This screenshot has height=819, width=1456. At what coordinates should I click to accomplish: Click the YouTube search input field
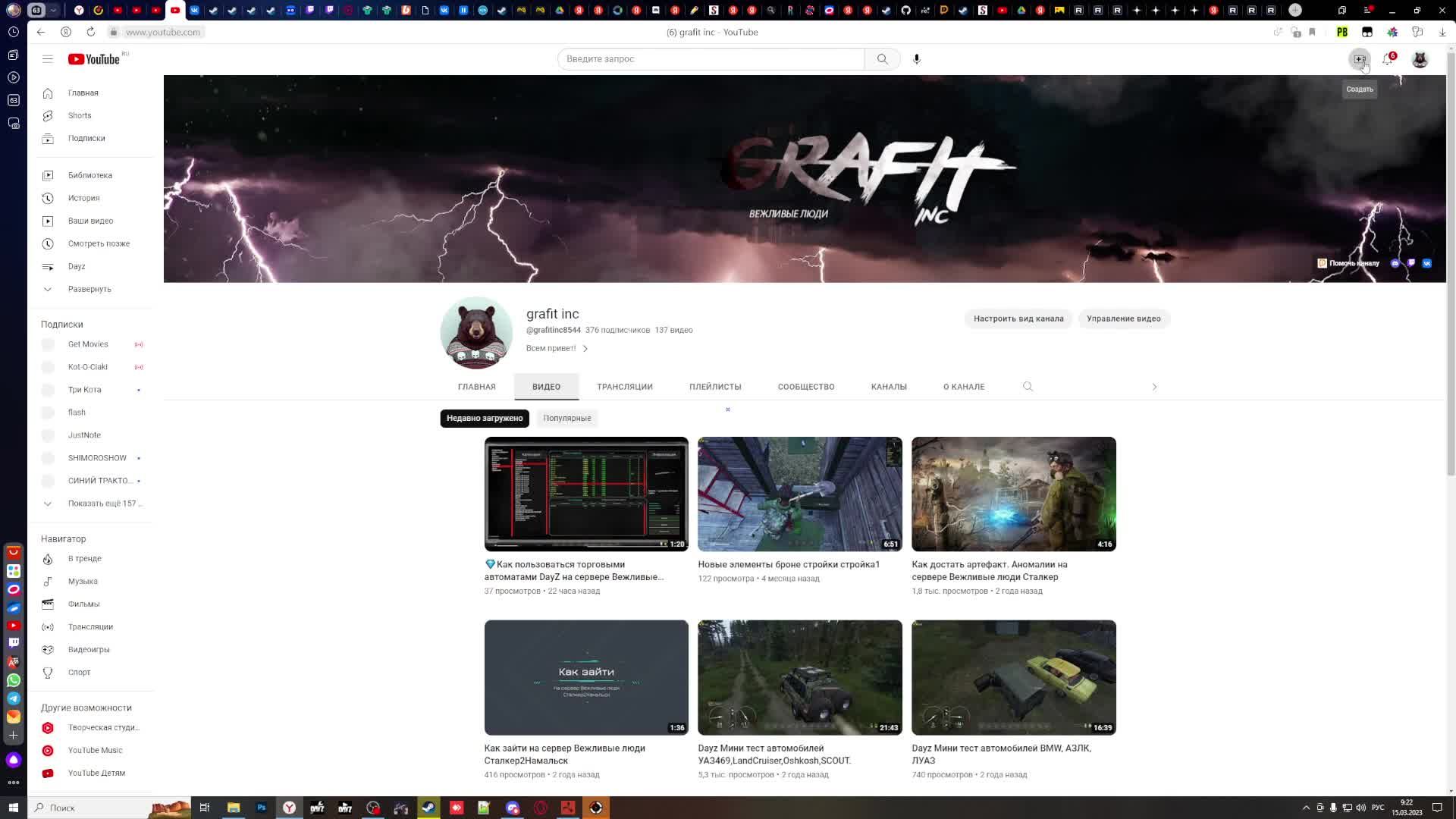[711, 59]
